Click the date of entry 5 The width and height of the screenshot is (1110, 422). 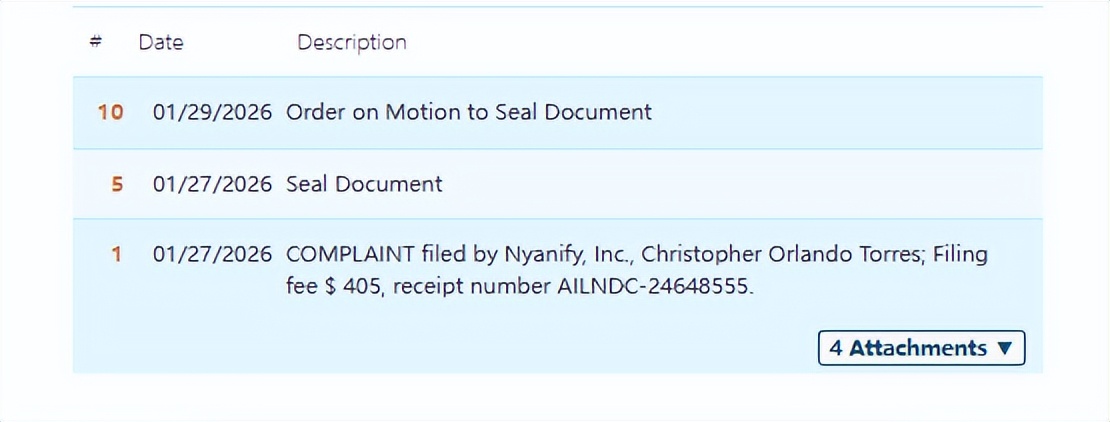pos(212,184)
